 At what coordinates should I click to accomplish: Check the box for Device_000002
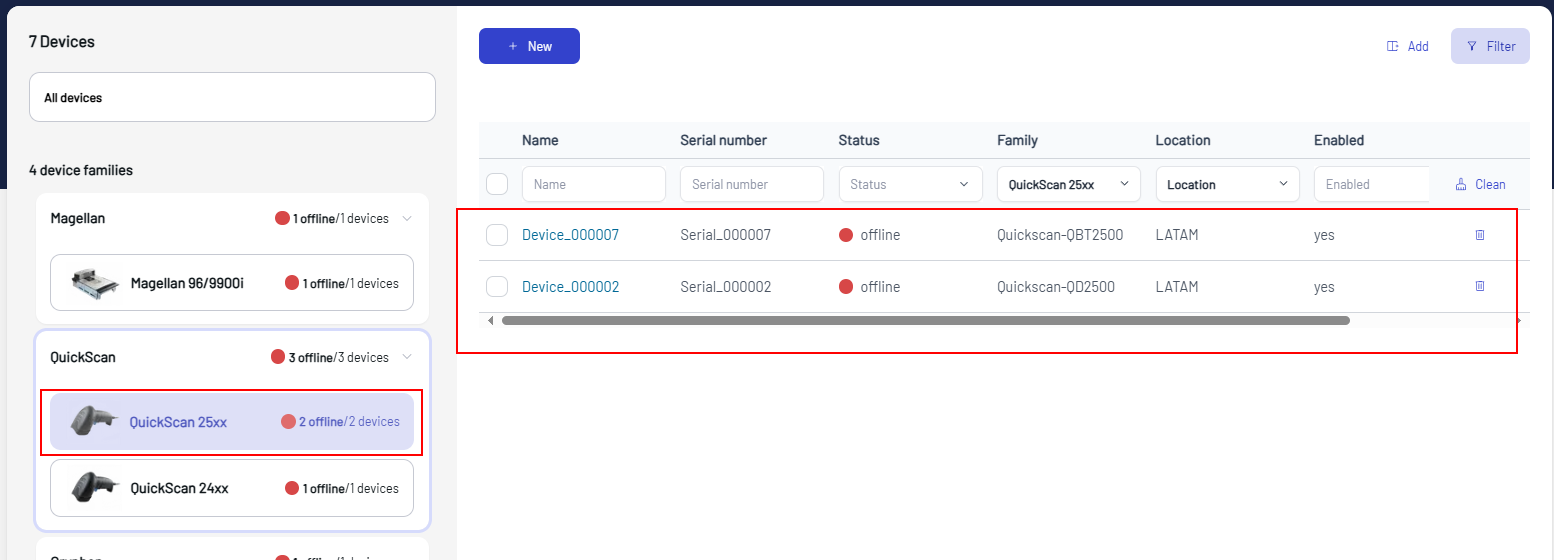[497, 286]
